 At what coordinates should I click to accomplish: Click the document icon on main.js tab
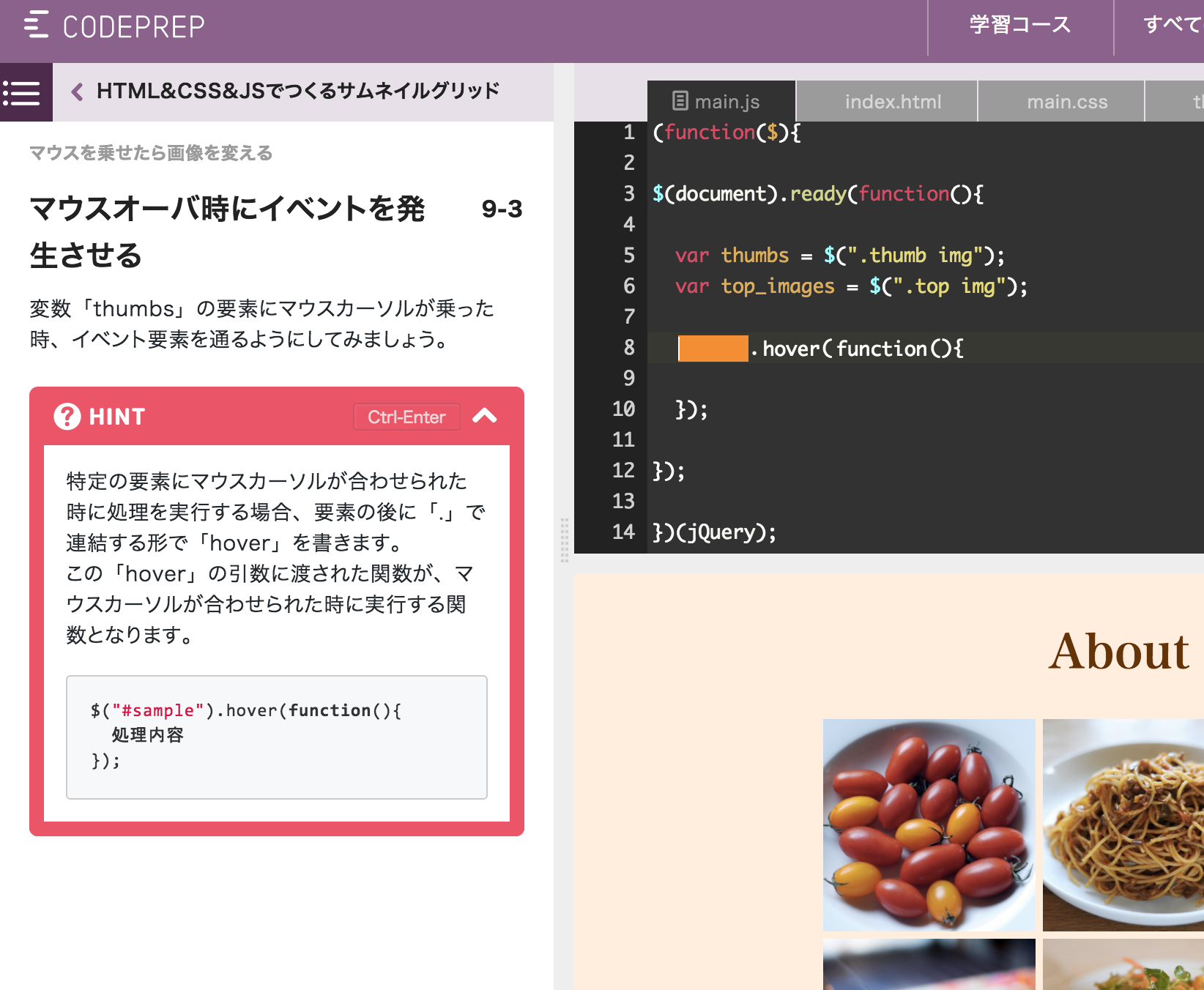pos(680,100)
